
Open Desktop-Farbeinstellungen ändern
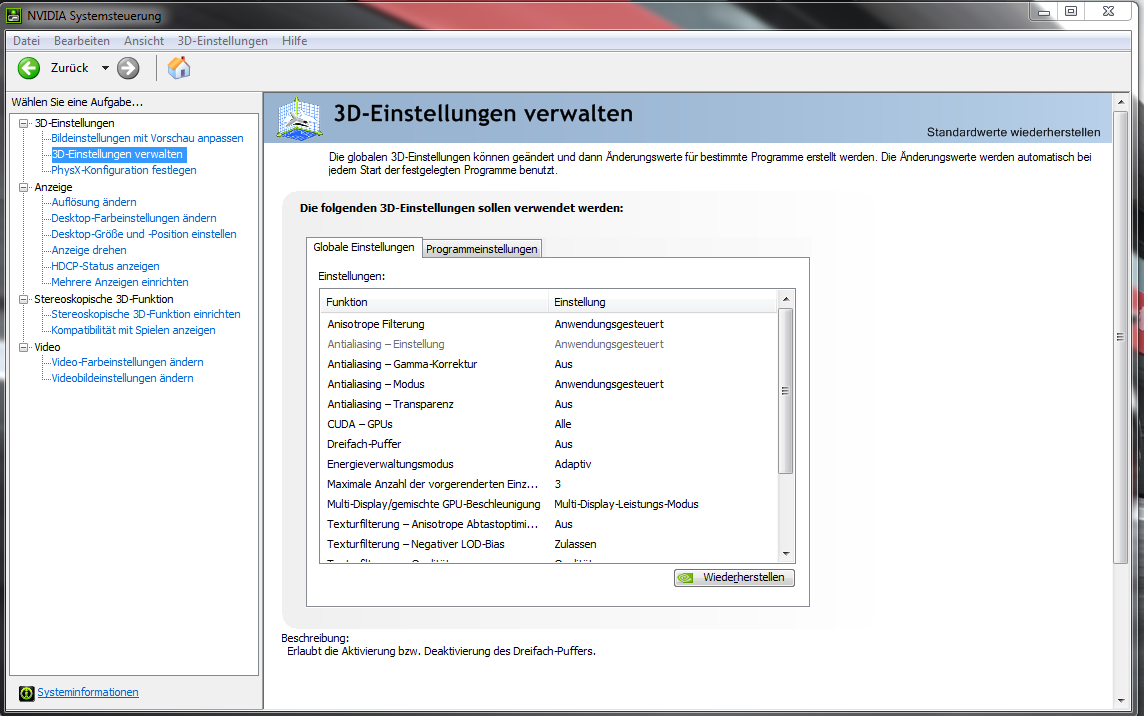coord(134,218)
